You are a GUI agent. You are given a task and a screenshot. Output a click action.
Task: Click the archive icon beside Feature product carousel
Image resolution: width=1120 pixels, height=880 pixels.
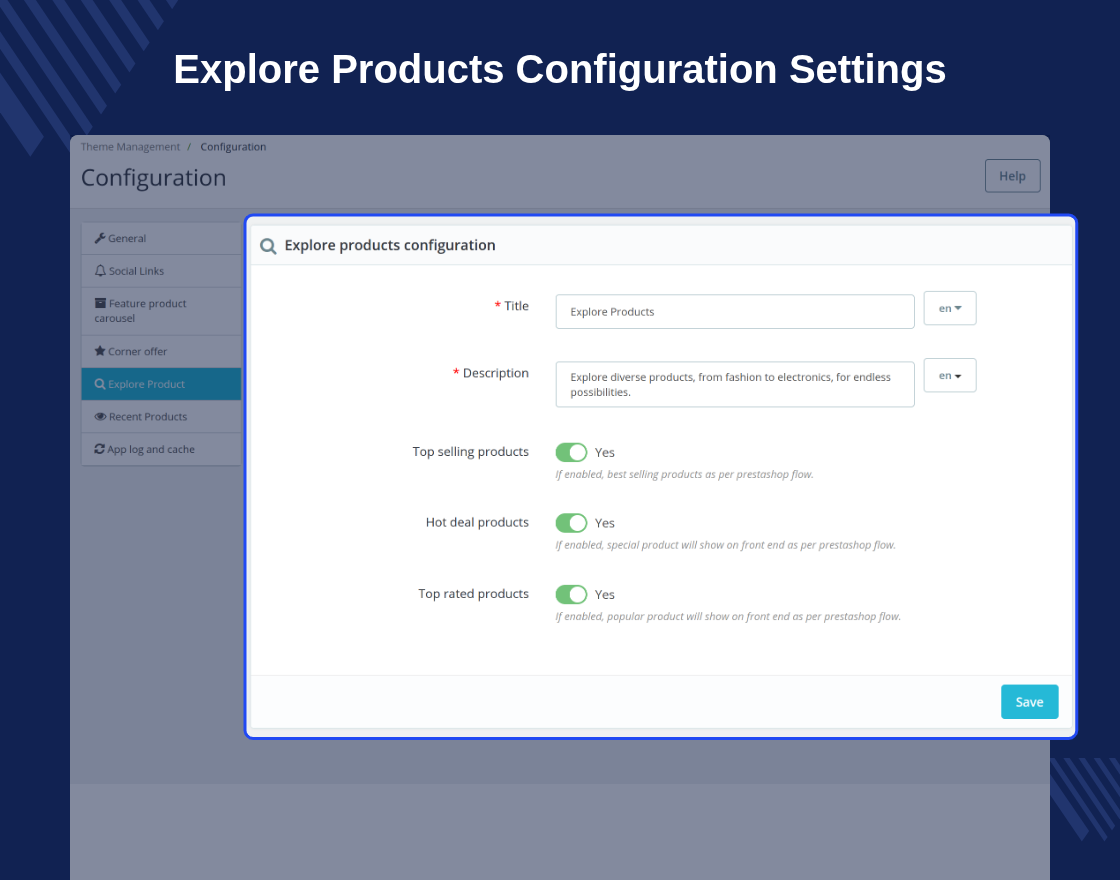click(x=100, y=304)
